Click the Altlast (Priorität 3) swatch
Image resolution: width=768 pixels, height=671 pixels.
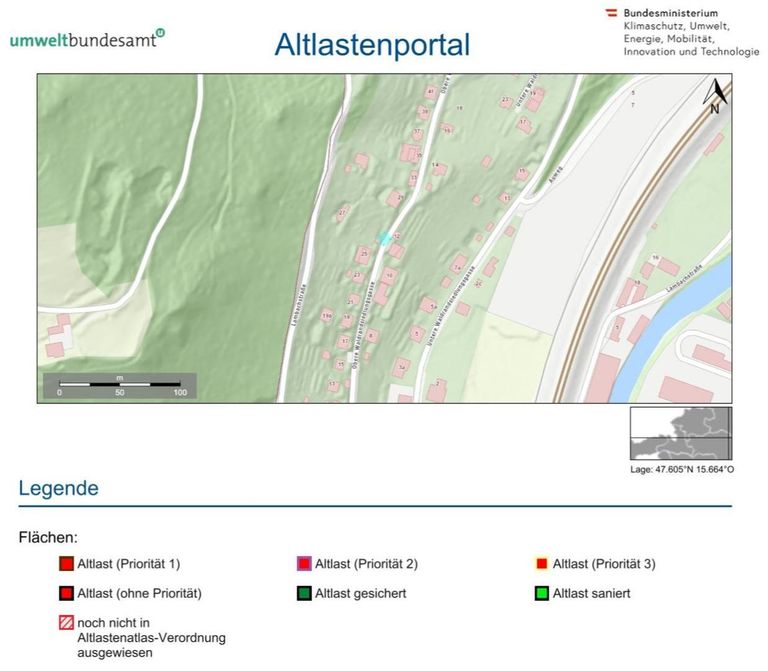542,564
